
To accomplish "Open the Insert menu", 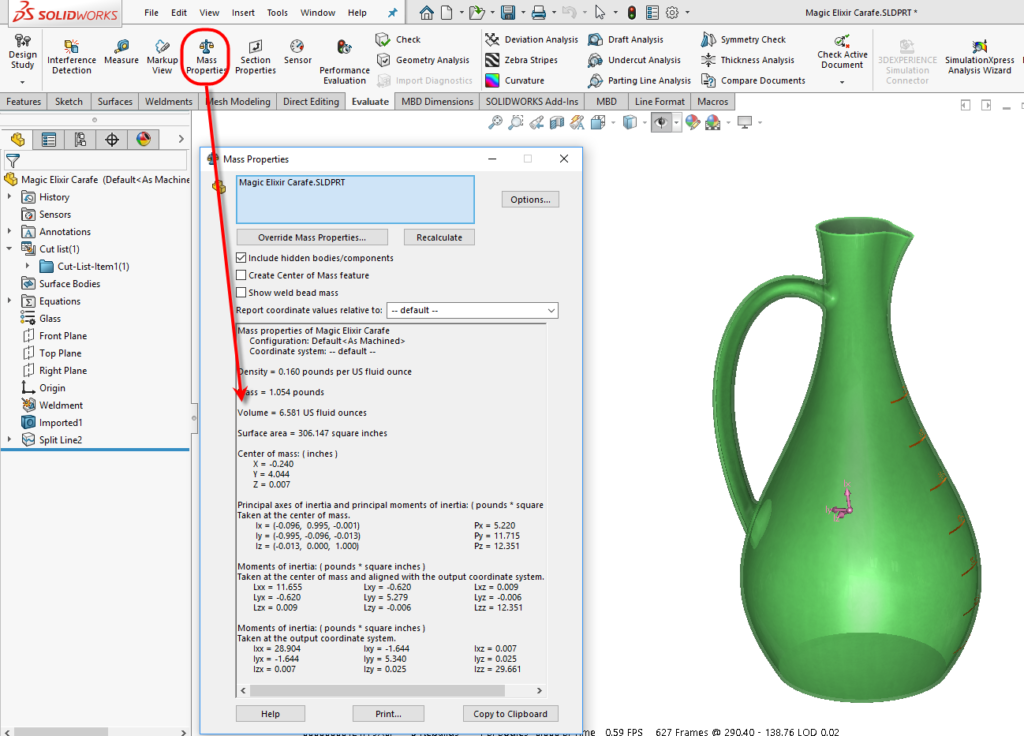I will click(243, 12).
